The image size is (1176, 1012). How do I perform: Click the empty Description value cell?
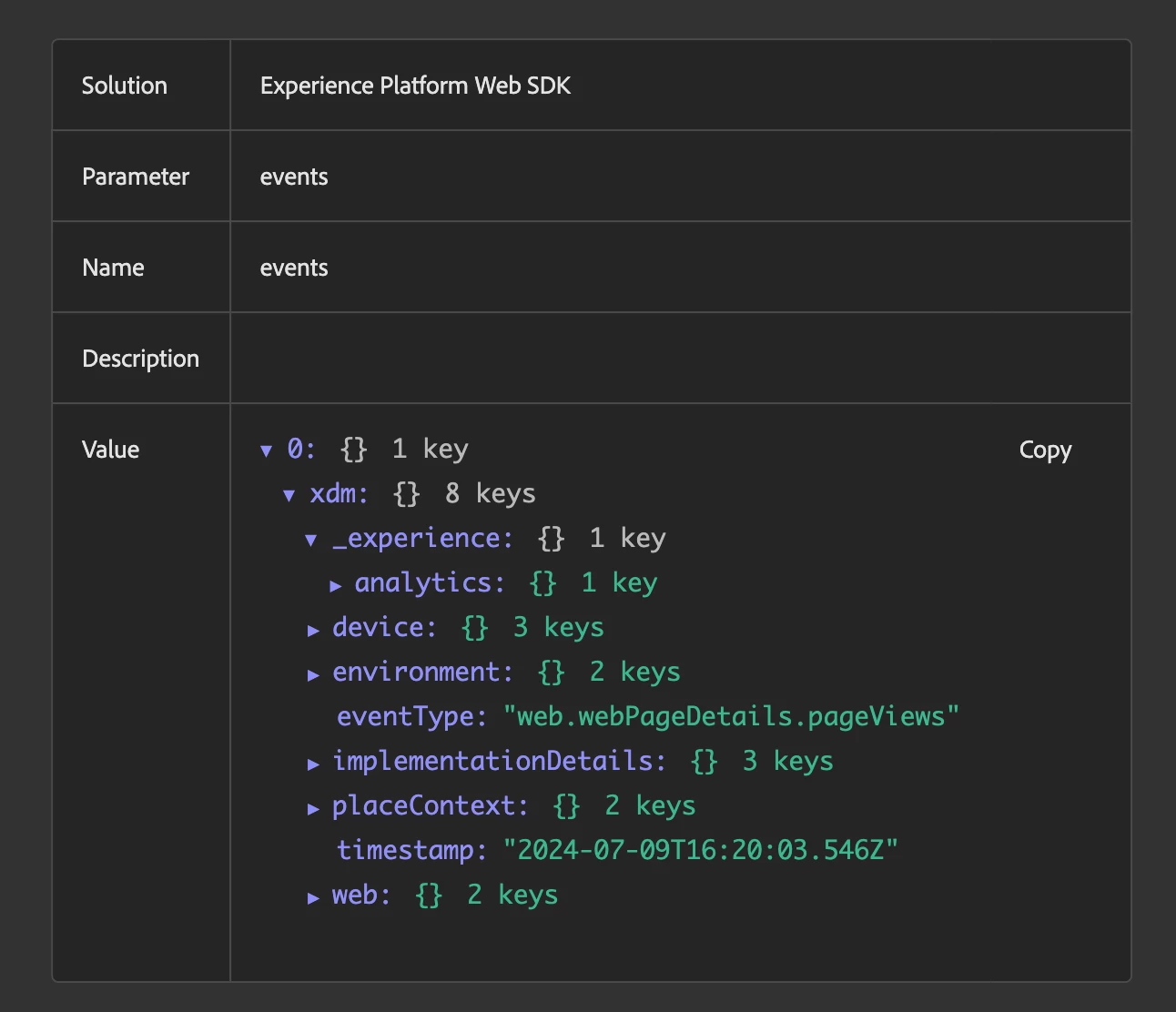coord(679,359)
